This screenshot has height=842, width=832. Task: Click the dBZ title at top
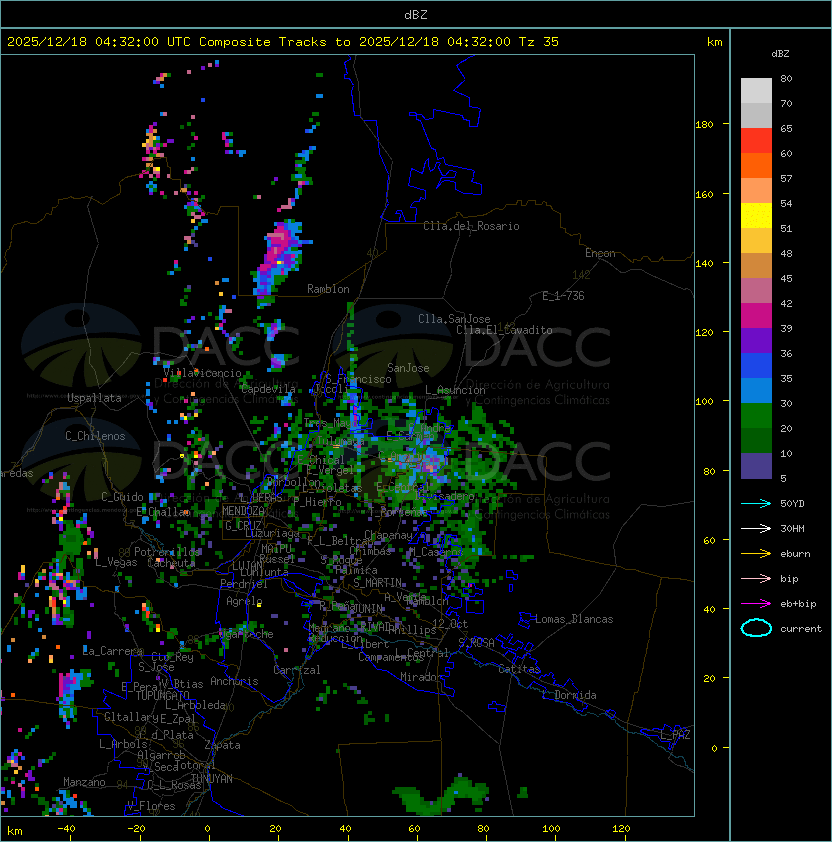click(416, 15)
